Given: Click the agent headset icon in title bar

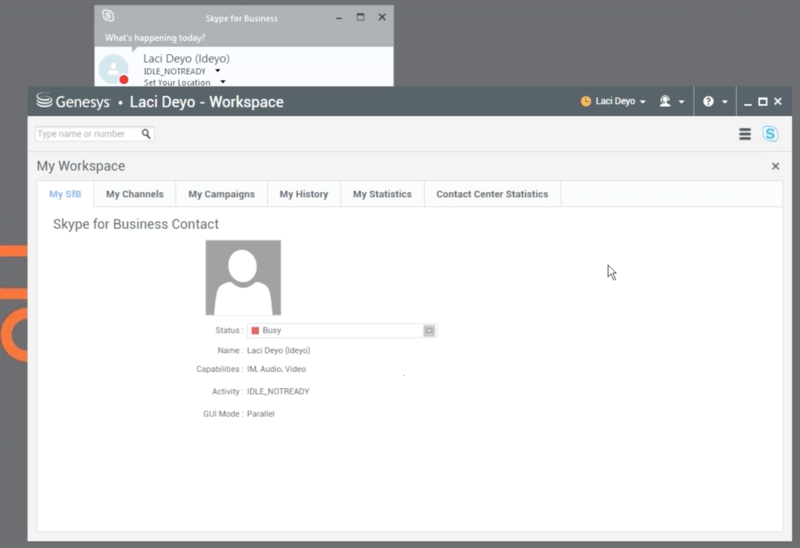Looking at the screenshot, I should [665, 102].
